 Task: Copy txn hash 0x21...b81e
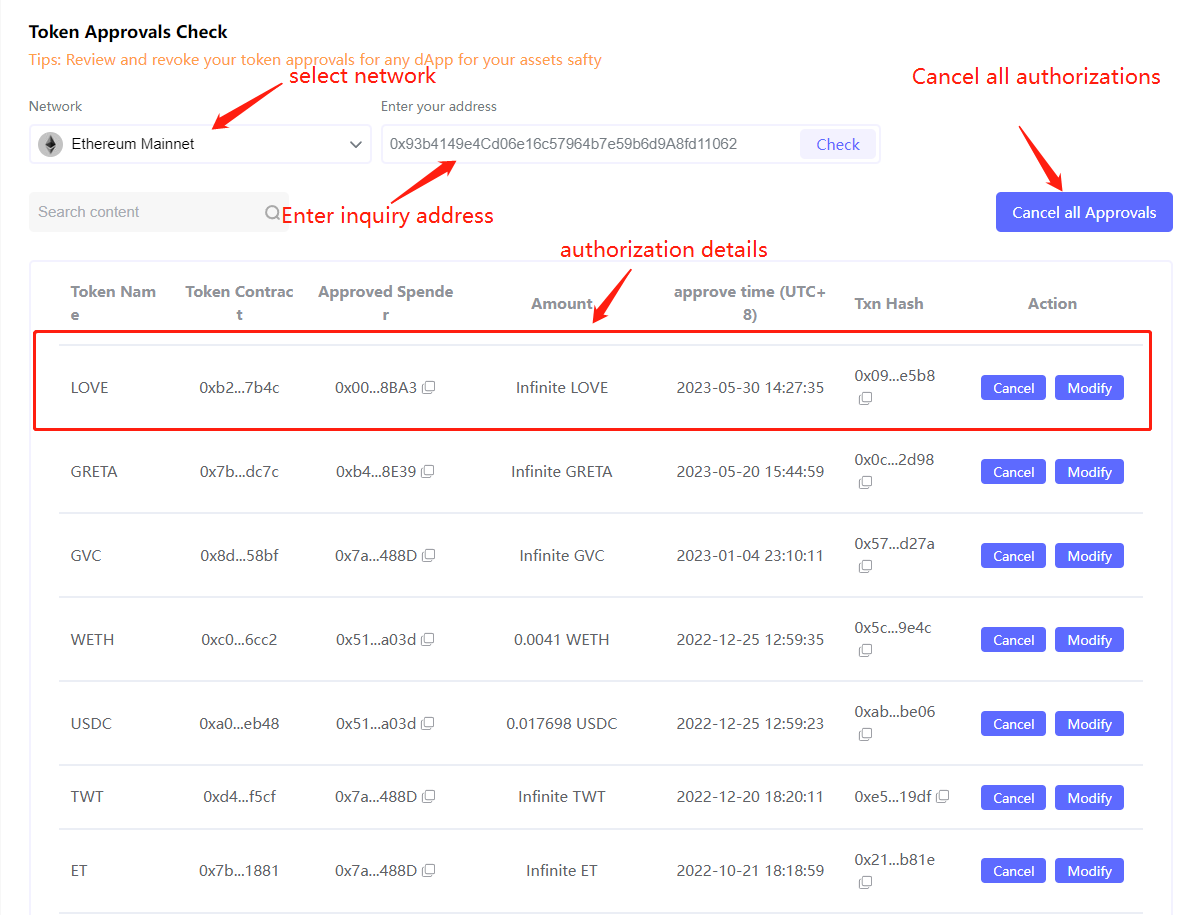[865, 882]
